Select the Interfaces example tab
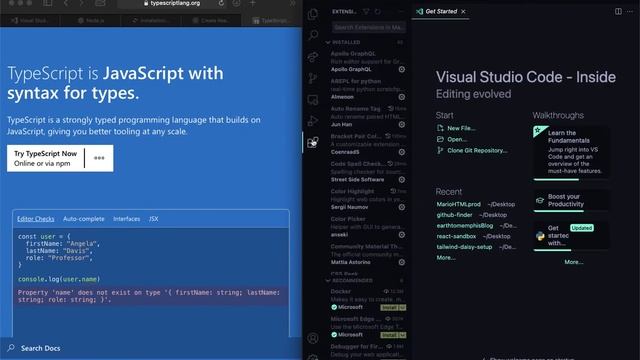This screenshot has height=360, width=640. tap(127, 219)
